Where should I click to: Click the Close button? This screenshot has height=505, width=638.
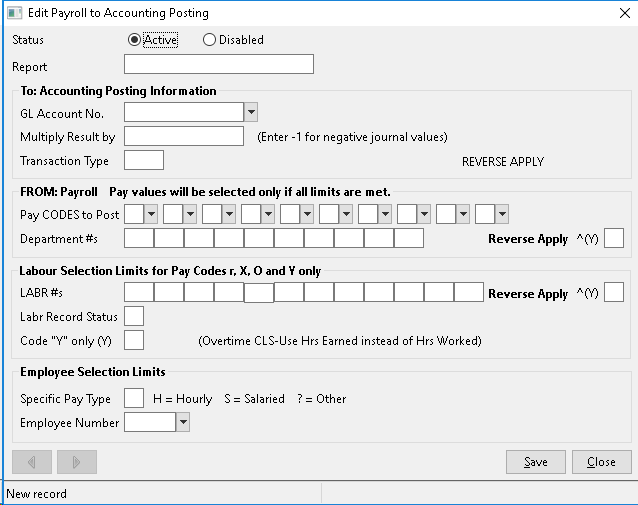(x=601, y=462)
